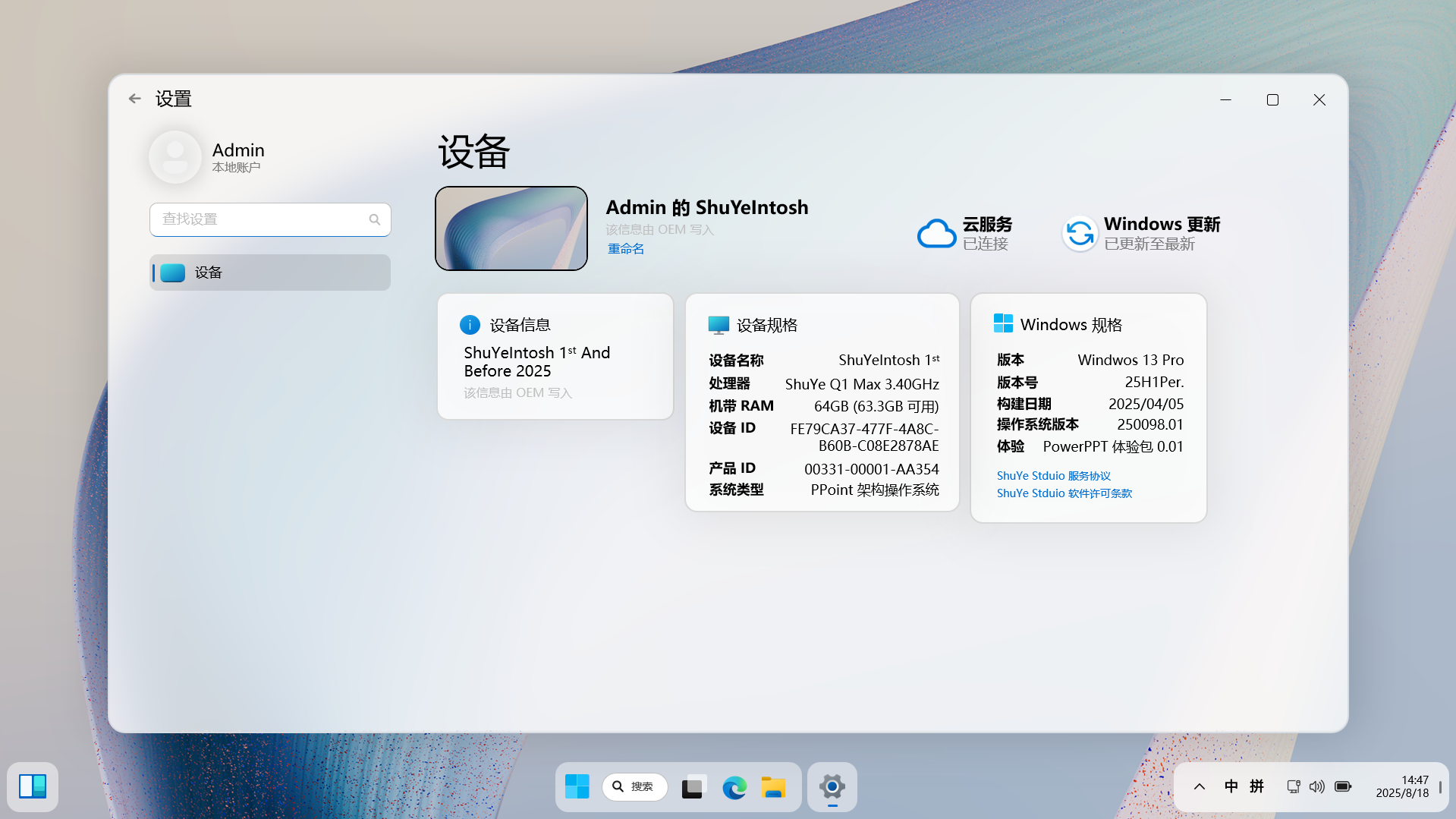
Task: Open the widgets panel icon
Action: pyautogui.click(x=33, y=787)
